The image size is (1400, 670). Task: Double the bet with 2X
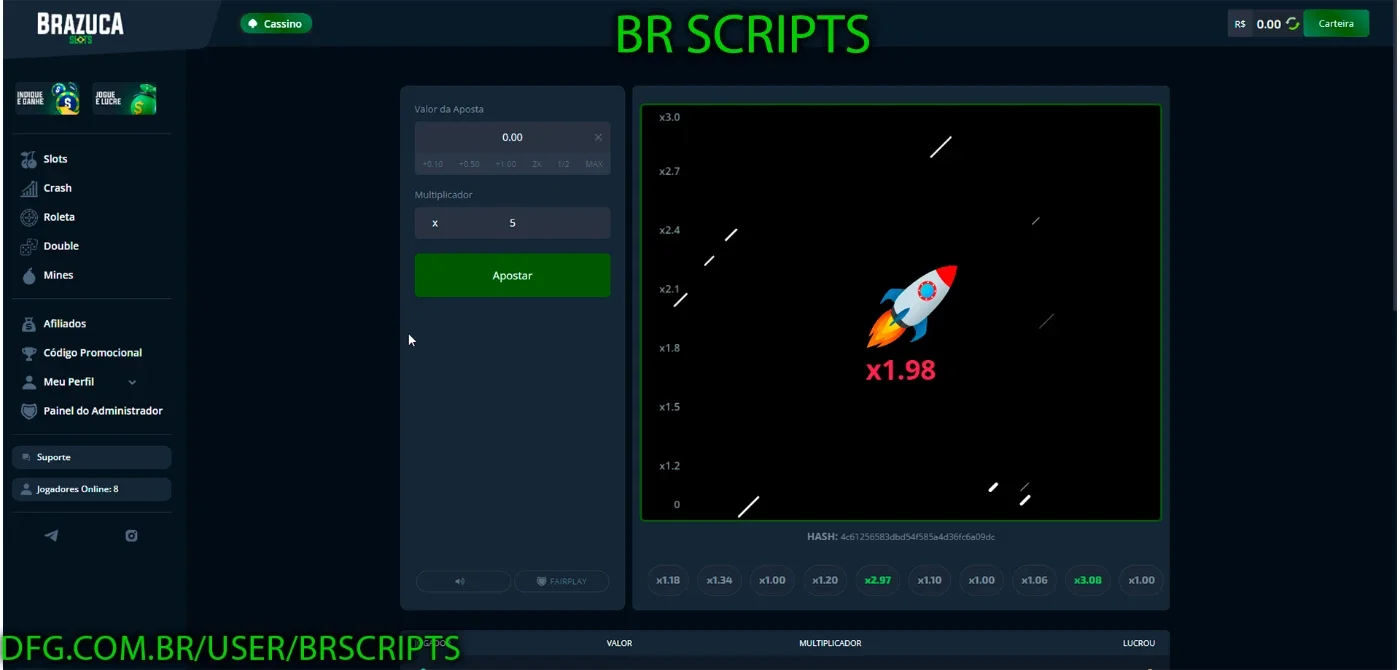[x=537, y=164]
